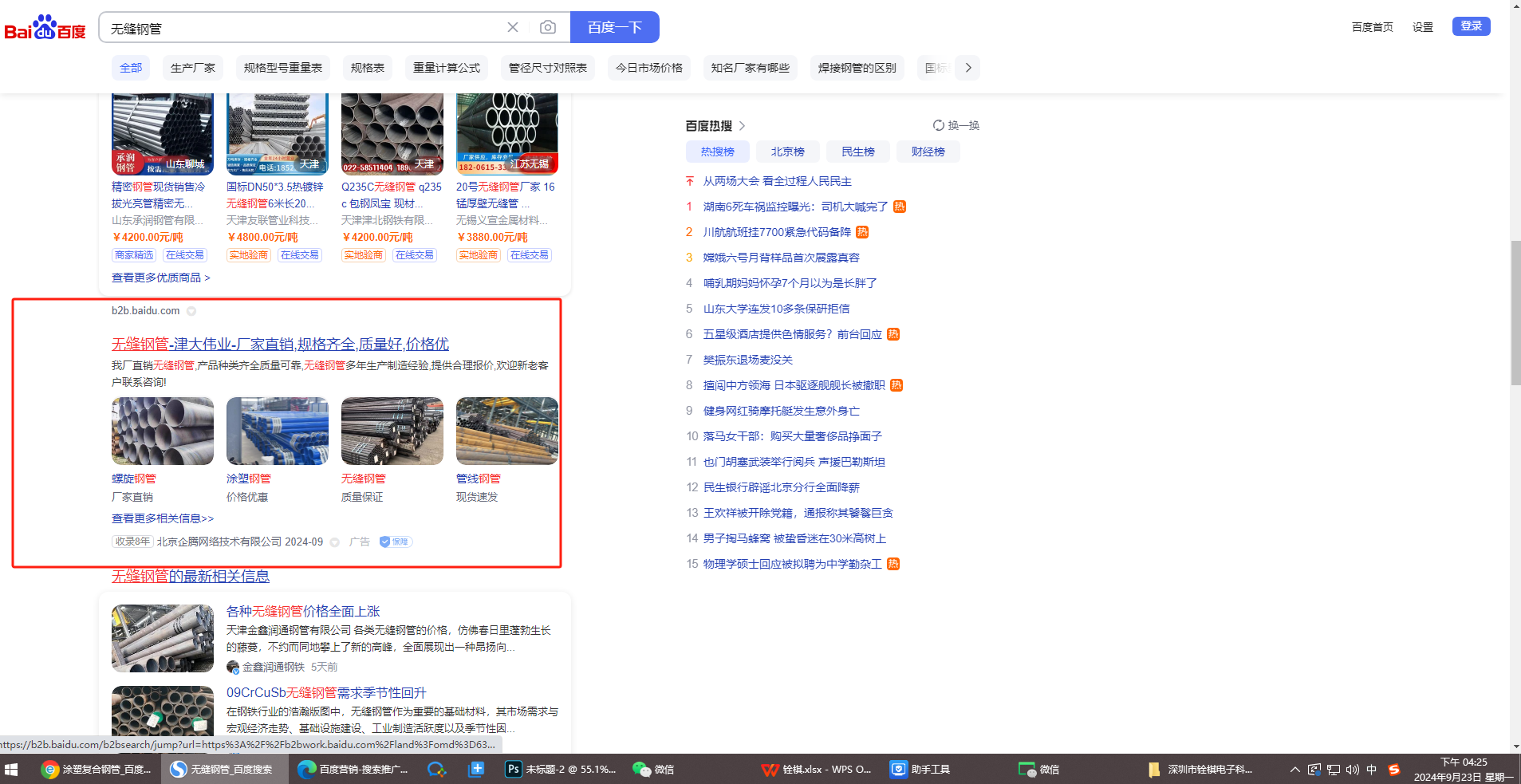This screenshot has height=784, width=1521.
Task: Click the camera image-search icon
Action: coord(547,28)
